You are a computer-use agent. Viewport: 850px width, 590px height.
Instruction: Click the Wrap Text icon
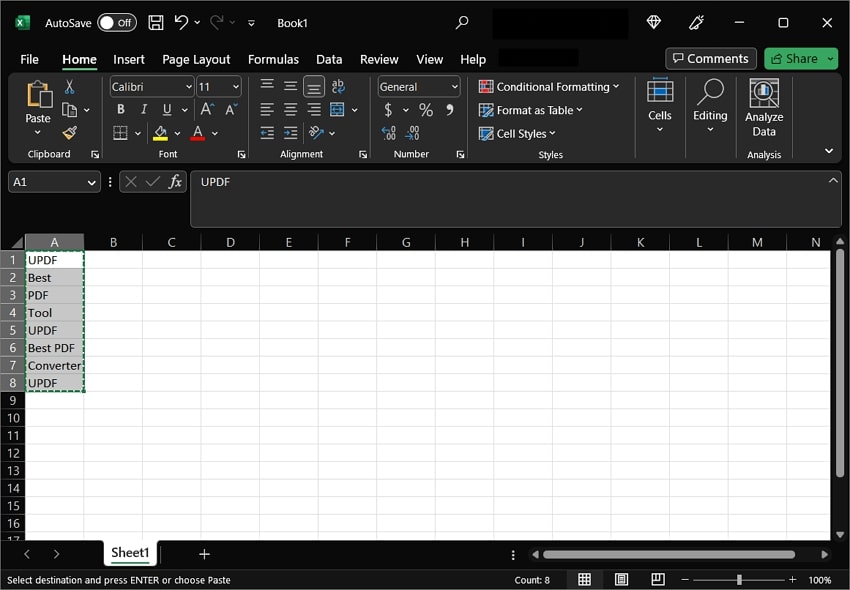(338, 87)
